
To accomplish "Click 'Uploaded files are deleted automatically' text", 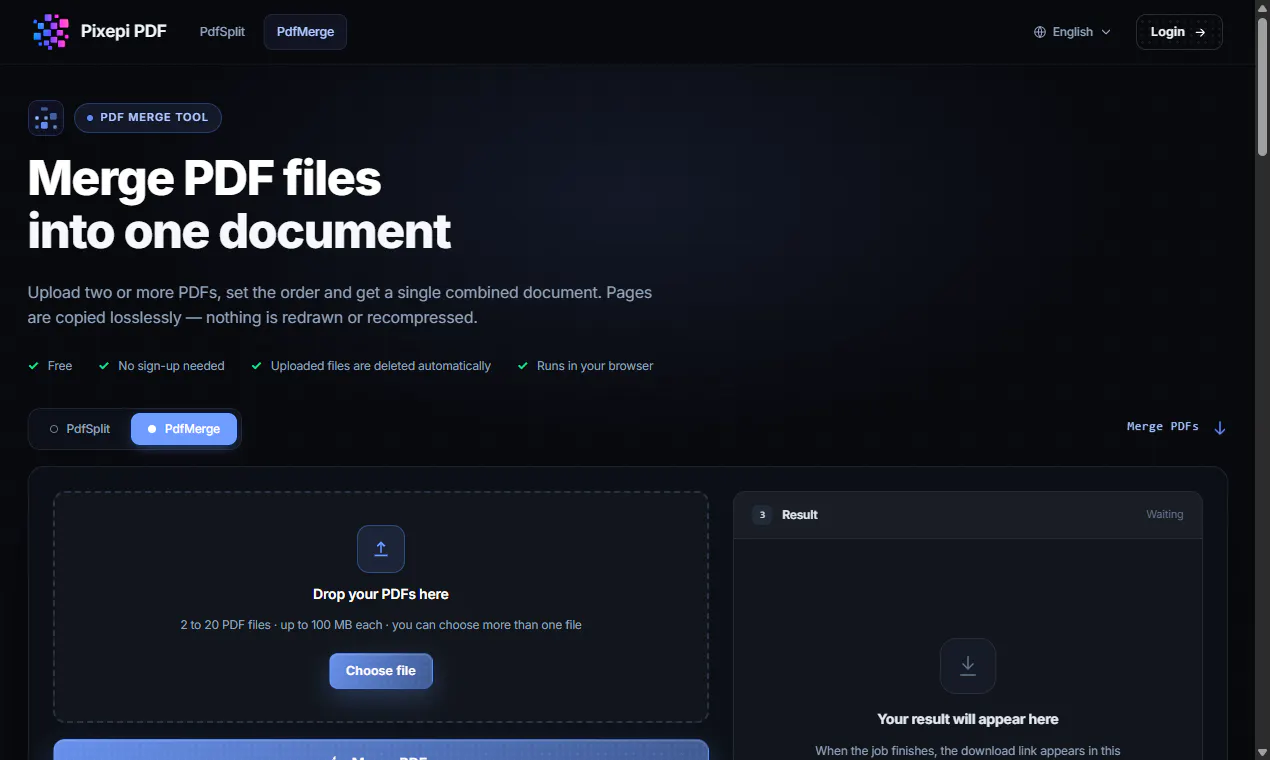I will [x=381, y=366].
